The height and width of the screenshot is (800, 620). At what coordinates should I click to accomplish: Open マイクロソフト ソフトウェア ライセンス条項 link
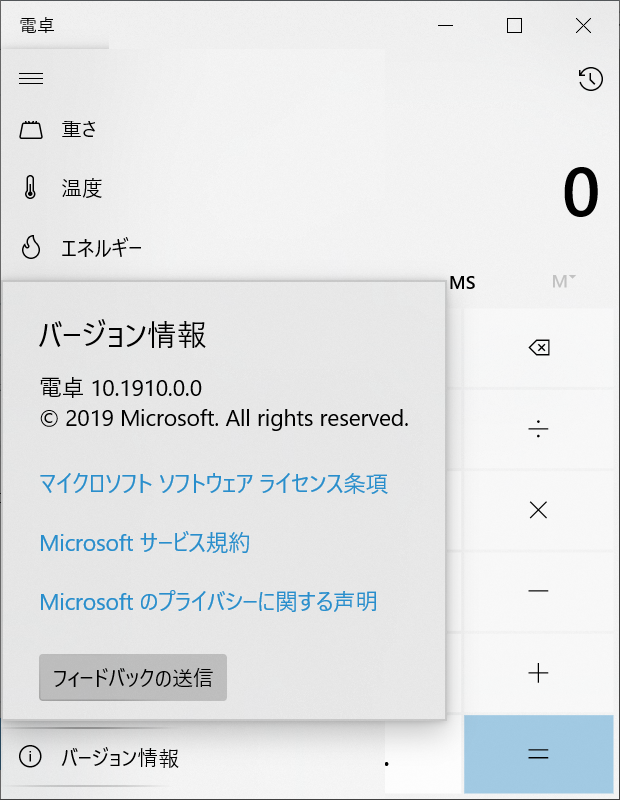click(x=214, y=484)
